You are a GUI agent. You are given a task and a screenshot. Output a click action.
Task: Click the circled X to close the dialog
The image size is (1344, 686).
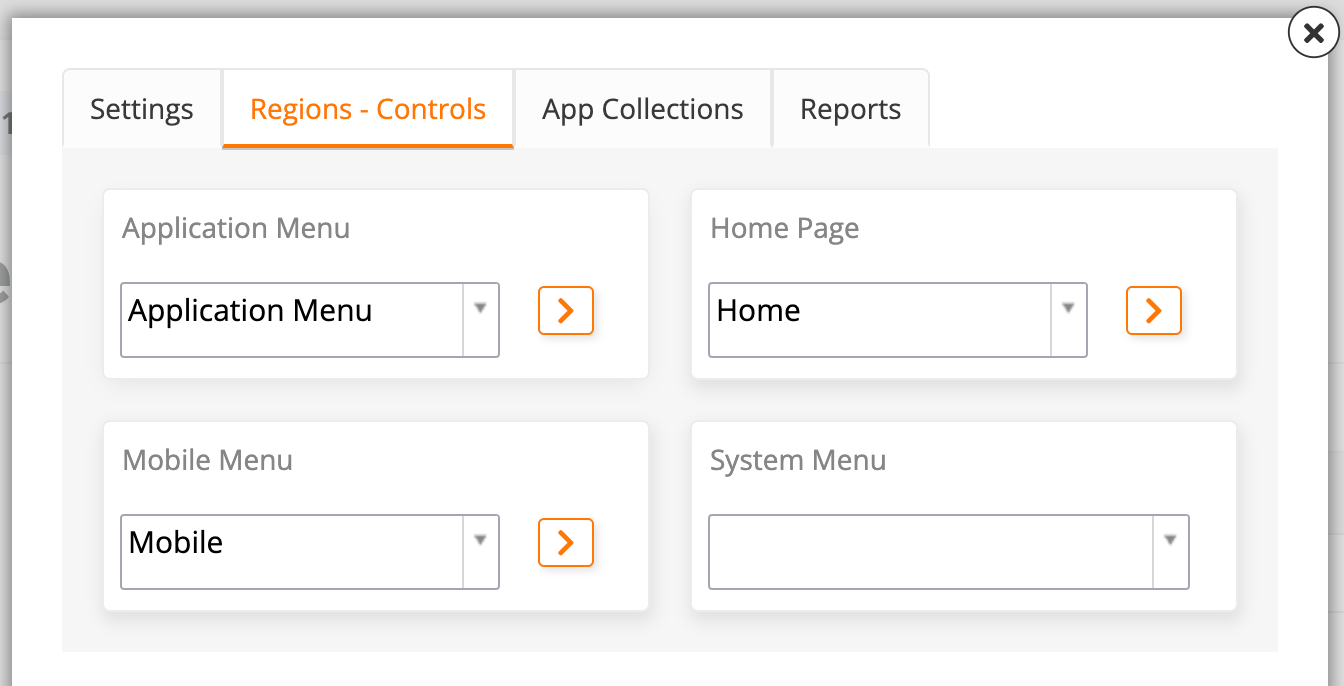point(1313,33)
